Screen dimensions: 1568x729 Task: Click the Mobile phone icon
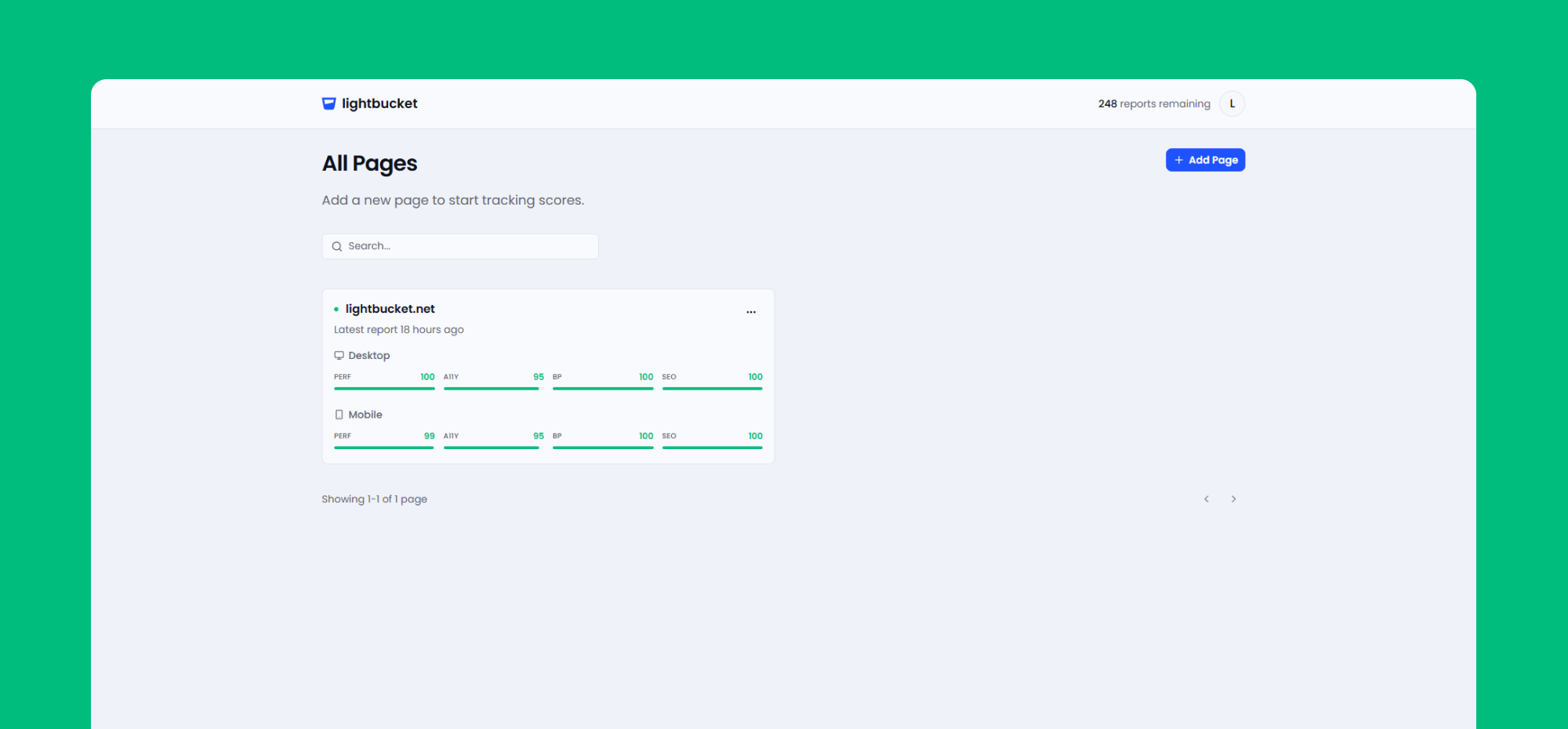pyautogui.click(x=339, y=415)
